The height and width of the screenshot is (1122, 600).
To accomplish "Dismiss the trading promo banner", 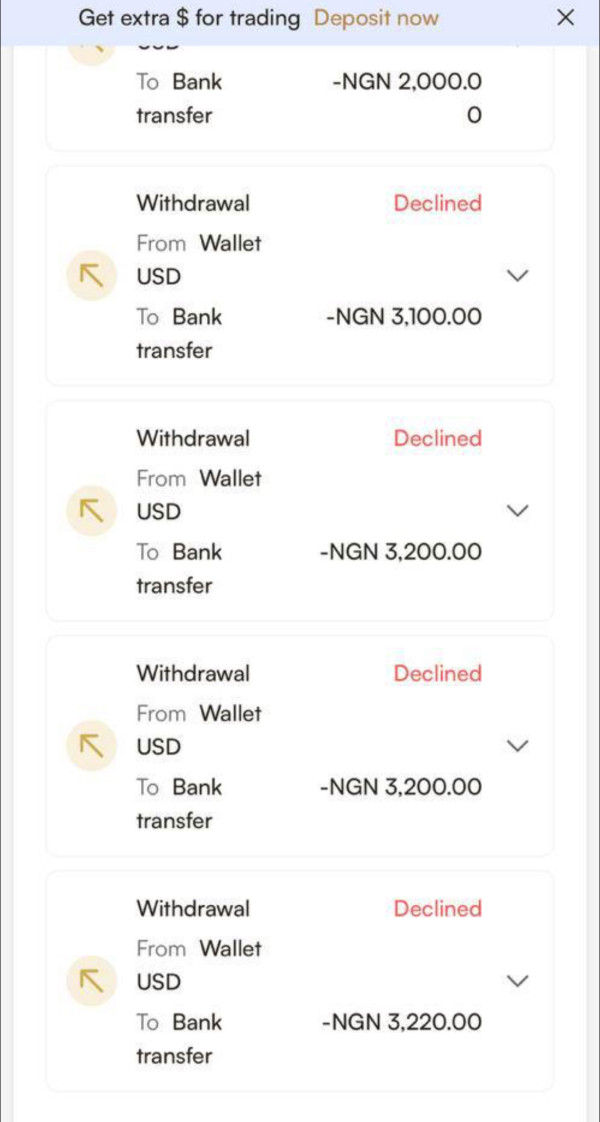I will click(565, 18).
